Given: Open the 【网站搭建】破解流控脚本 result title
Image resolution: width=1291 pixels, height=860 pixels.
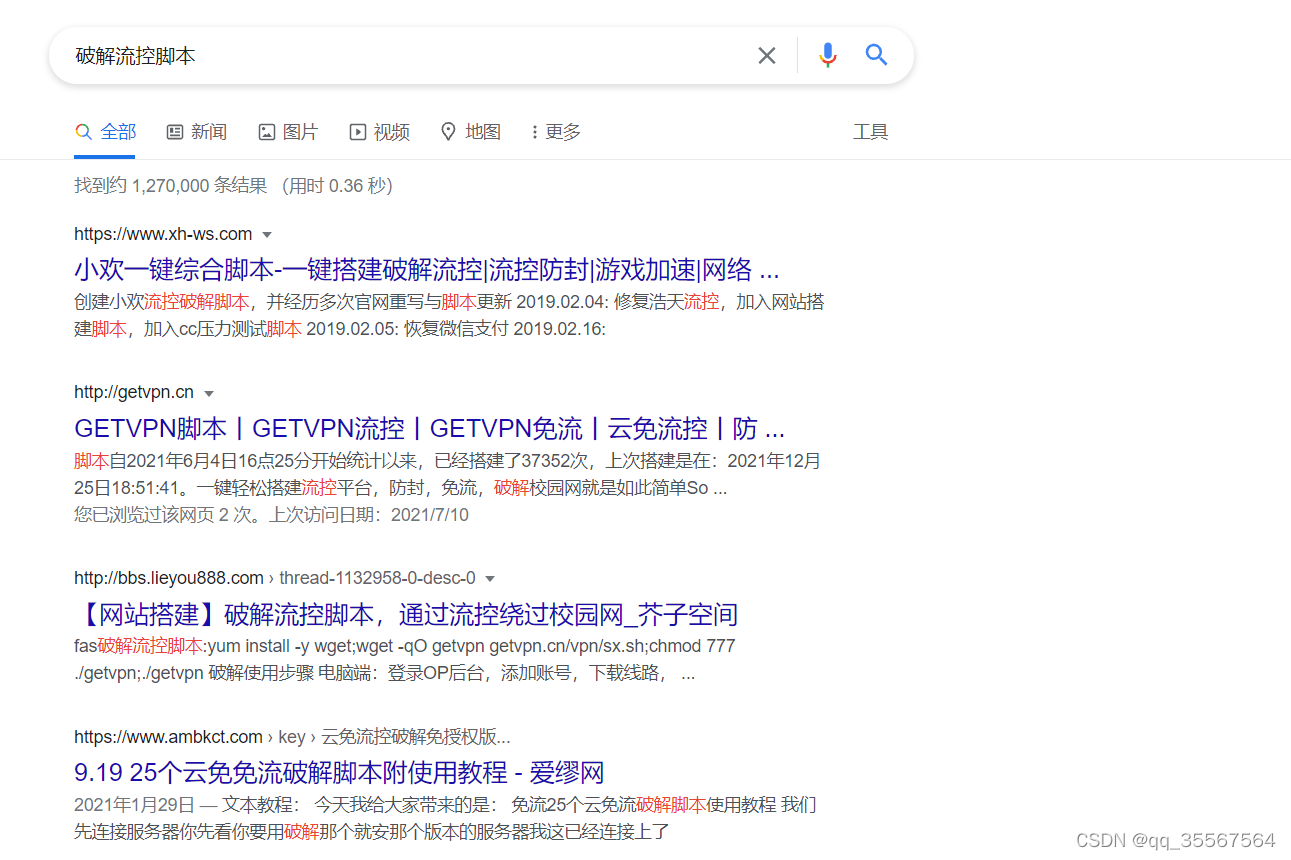Looking at the screenshot, I should (406, 614).
